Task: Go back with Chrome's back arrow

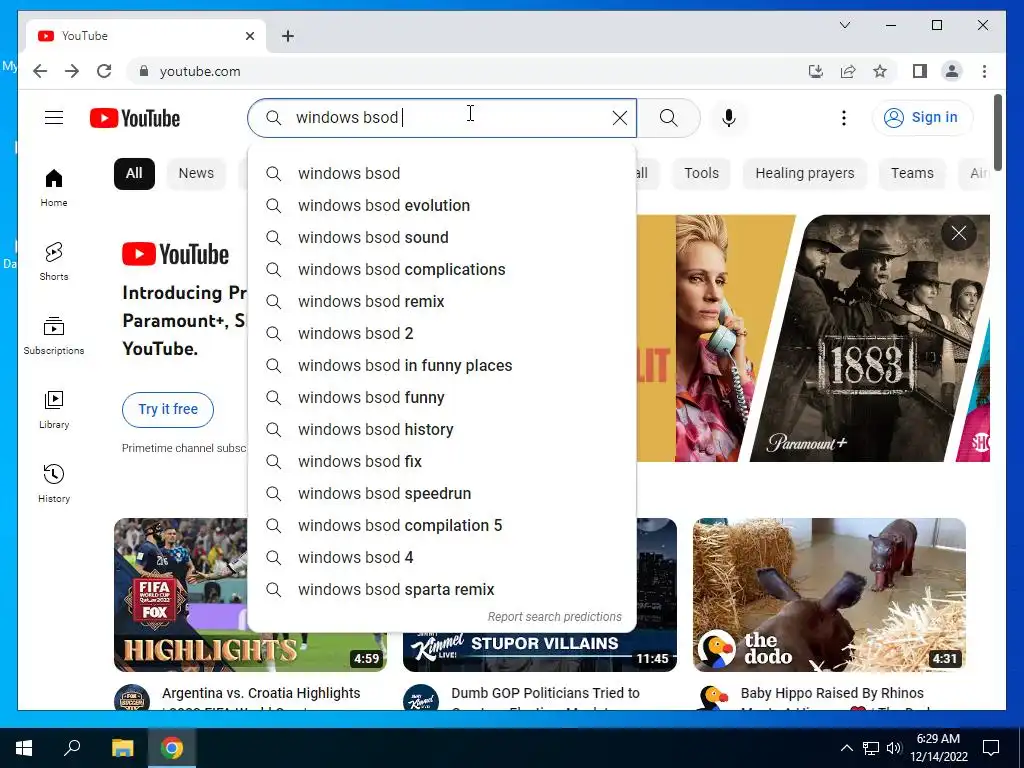Action: coord(40,71)
